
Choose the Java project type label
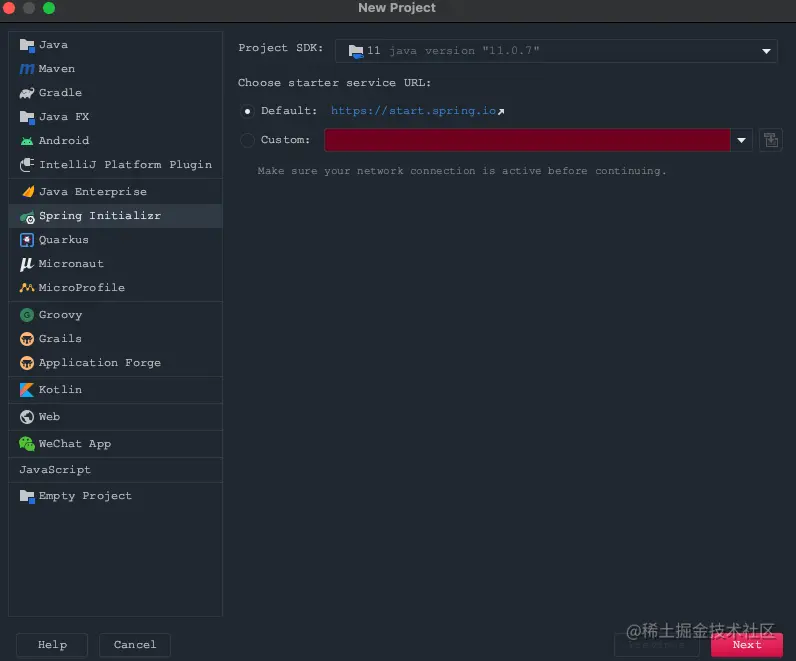[53, 45]
